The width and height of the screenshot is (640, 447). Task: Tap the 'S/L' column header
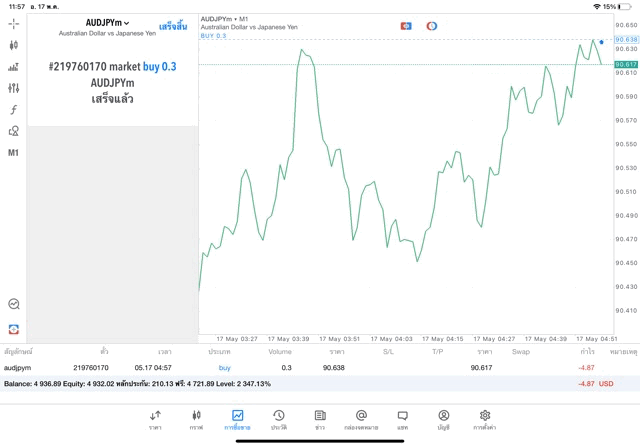388,351
